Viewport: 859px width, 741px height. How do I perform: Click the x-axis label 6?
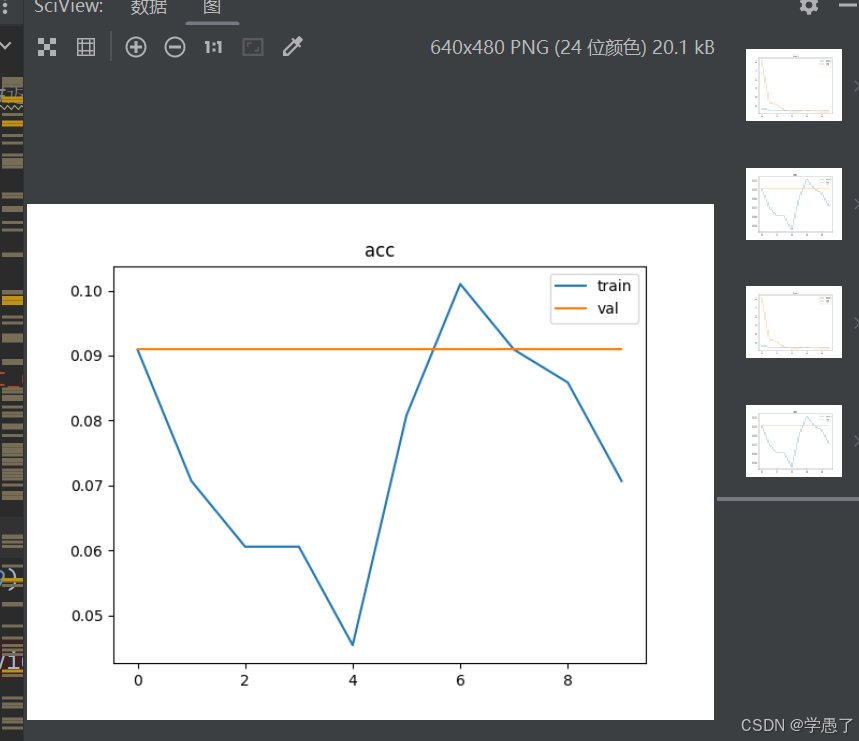(x=460, y=680)
